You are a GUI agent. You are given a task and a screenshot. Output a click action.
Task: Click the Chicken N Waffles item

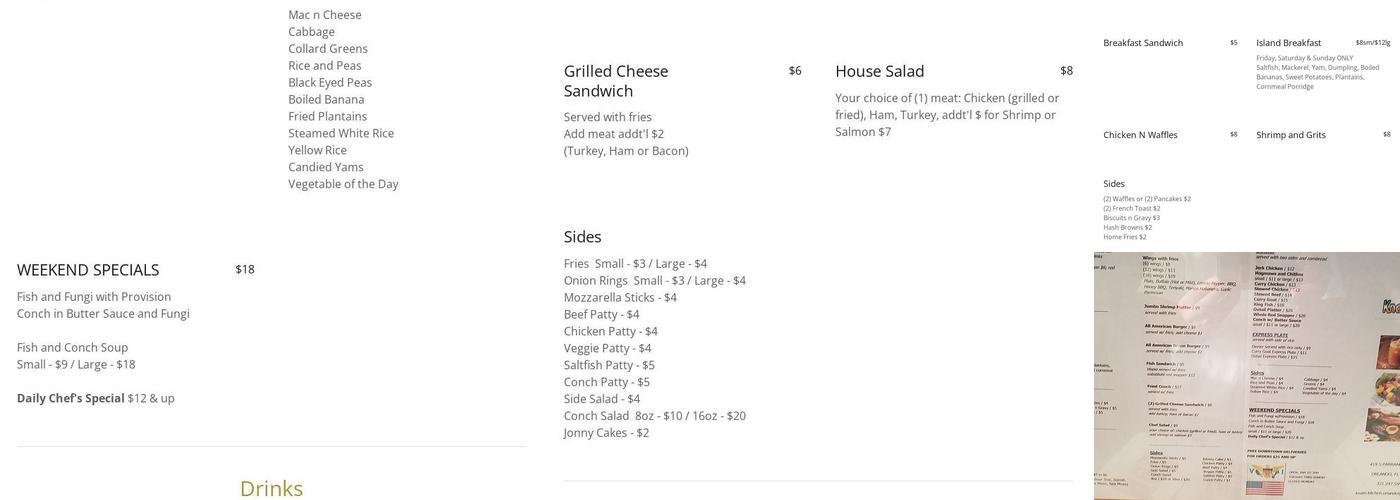point(1140,135)
